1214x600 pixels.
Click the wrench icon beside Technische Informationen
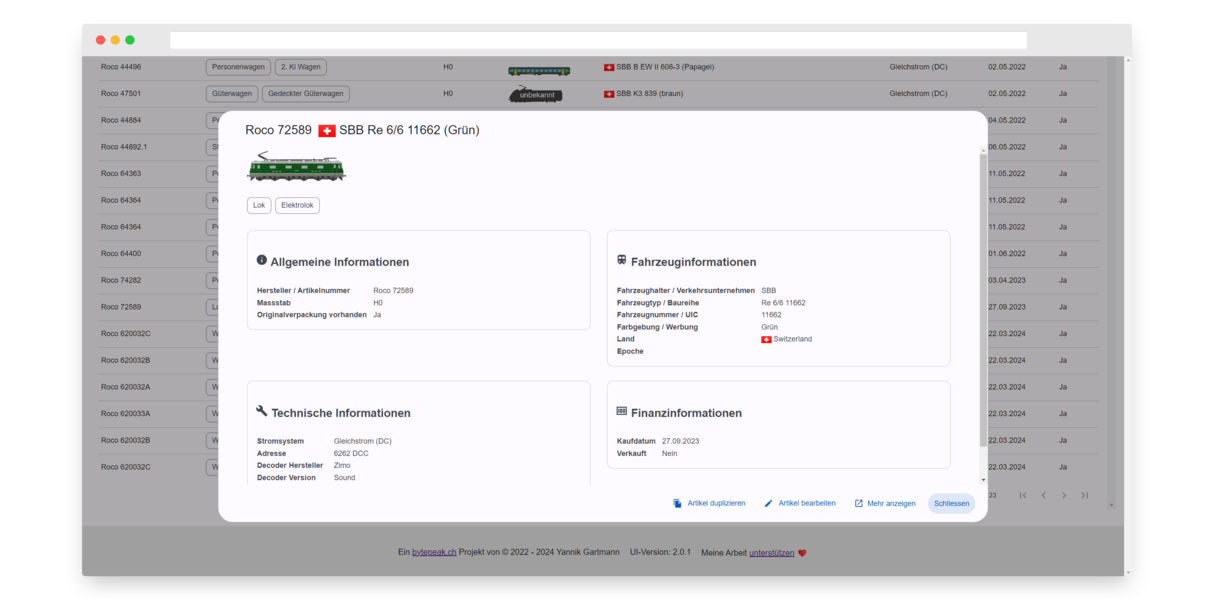pos(262,411)
